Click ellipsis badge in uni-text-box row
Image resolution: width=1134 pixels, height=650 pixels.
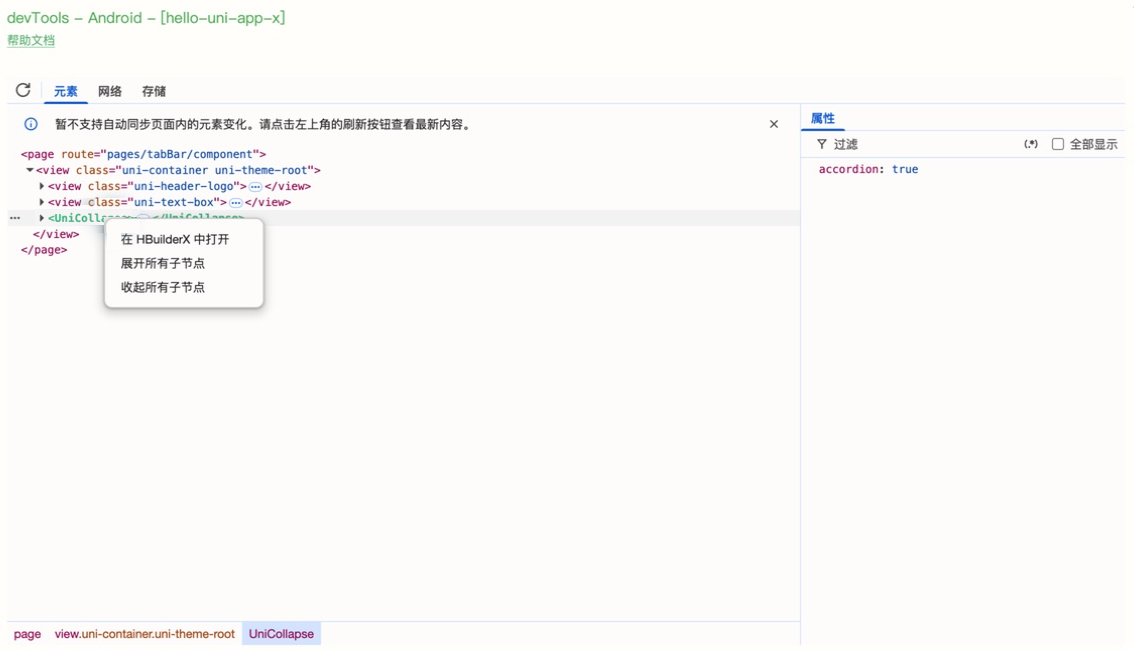(236, 202)
